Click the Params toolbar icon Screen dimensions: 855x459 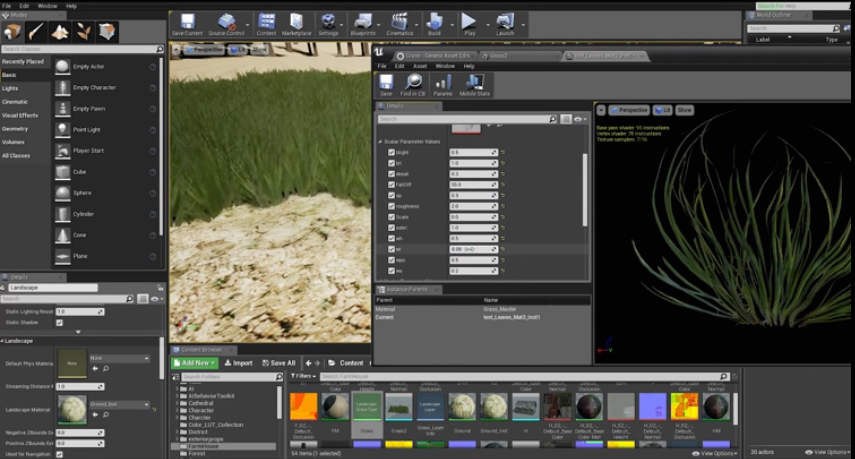[x=442, y=86]
